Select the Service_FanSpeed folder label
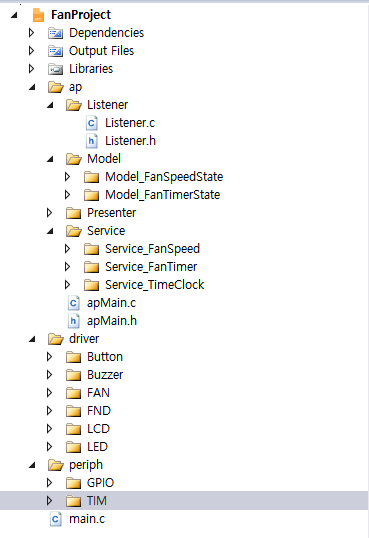The height and width of the screenshot is (538, 369). pyautogui.click(x=152, y=249)
